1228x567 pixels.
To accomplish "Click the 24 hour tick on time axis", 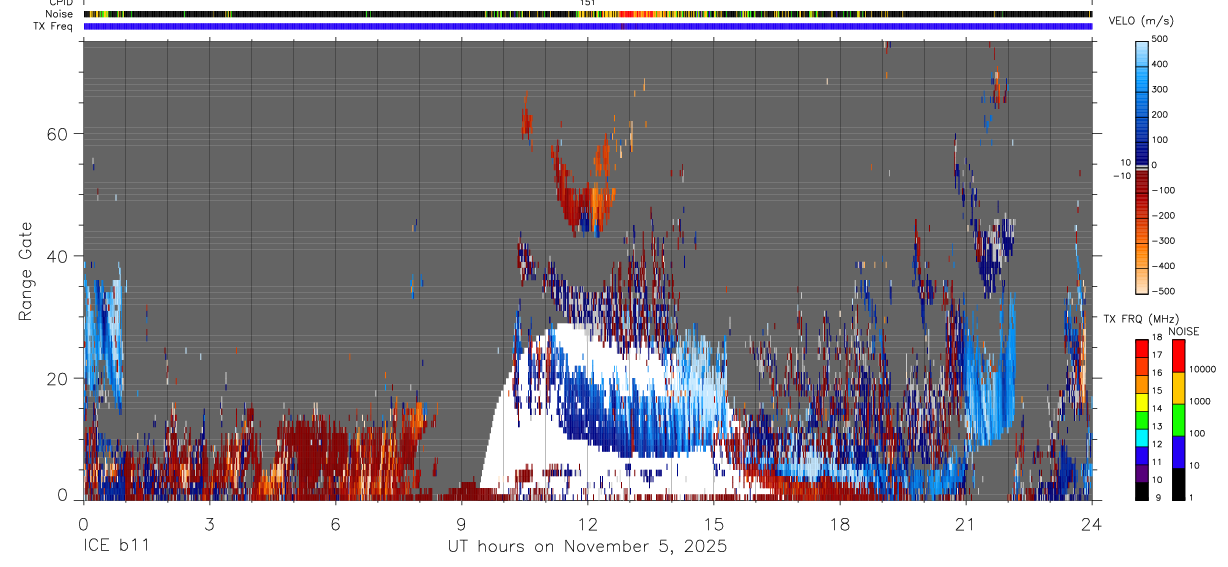I will [1092, 523].
